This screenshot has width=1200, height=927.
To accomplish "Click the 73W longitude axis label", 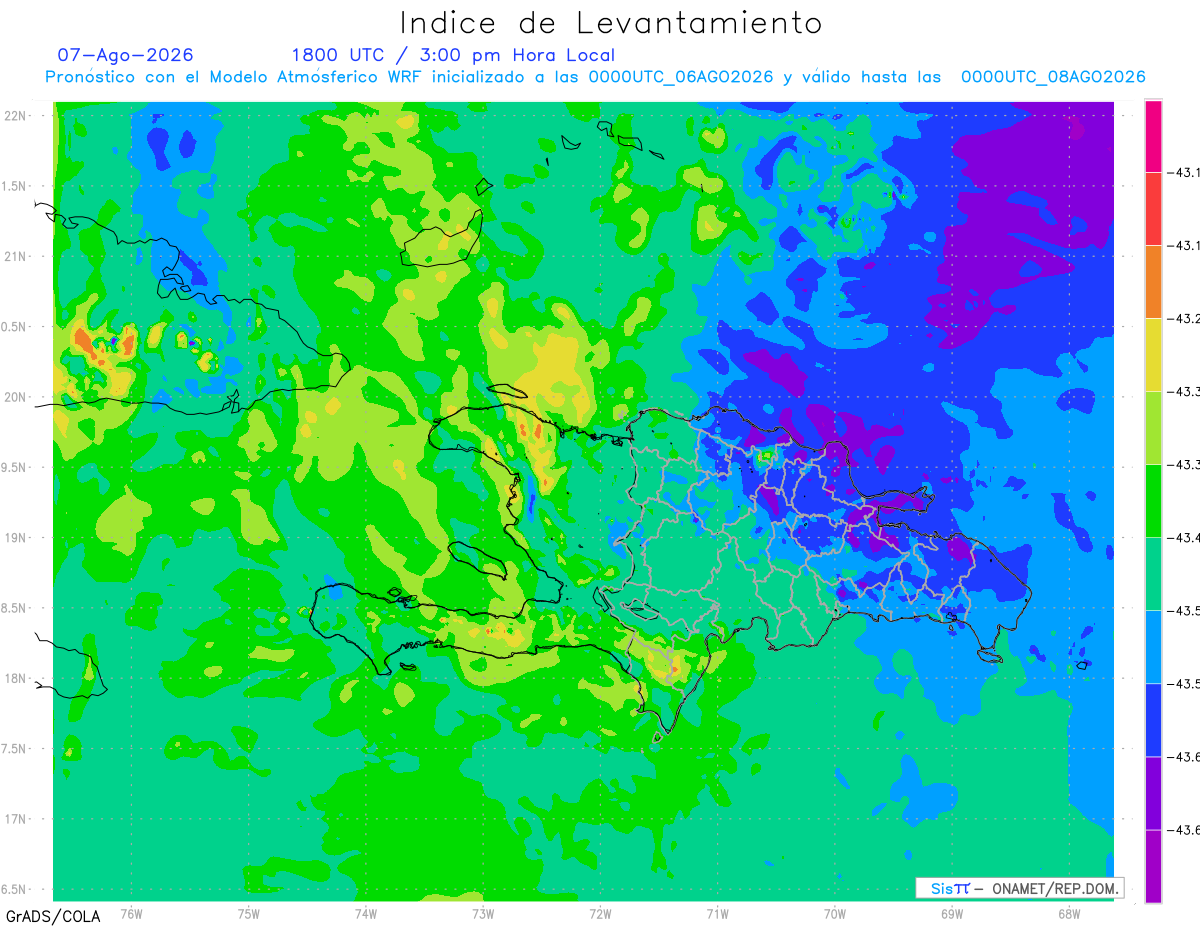I will [x=483, y=913].
